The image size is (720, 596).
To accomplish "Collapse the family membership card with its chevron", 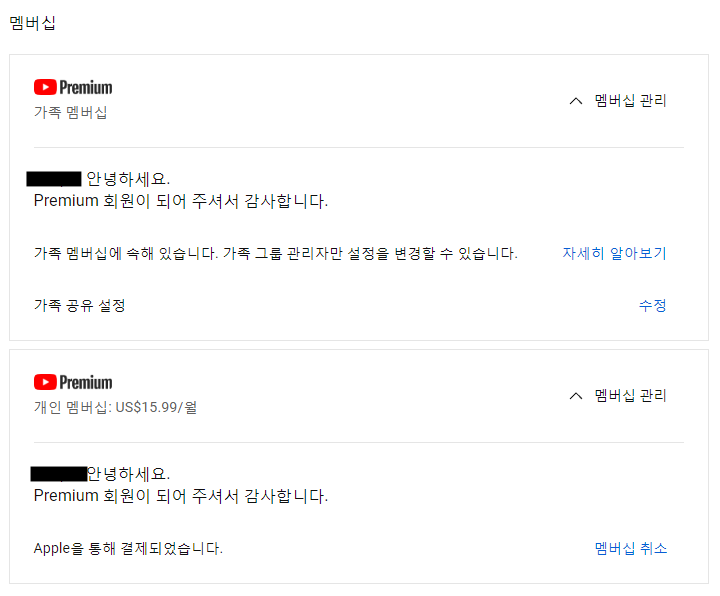I will tap(575, 100).
